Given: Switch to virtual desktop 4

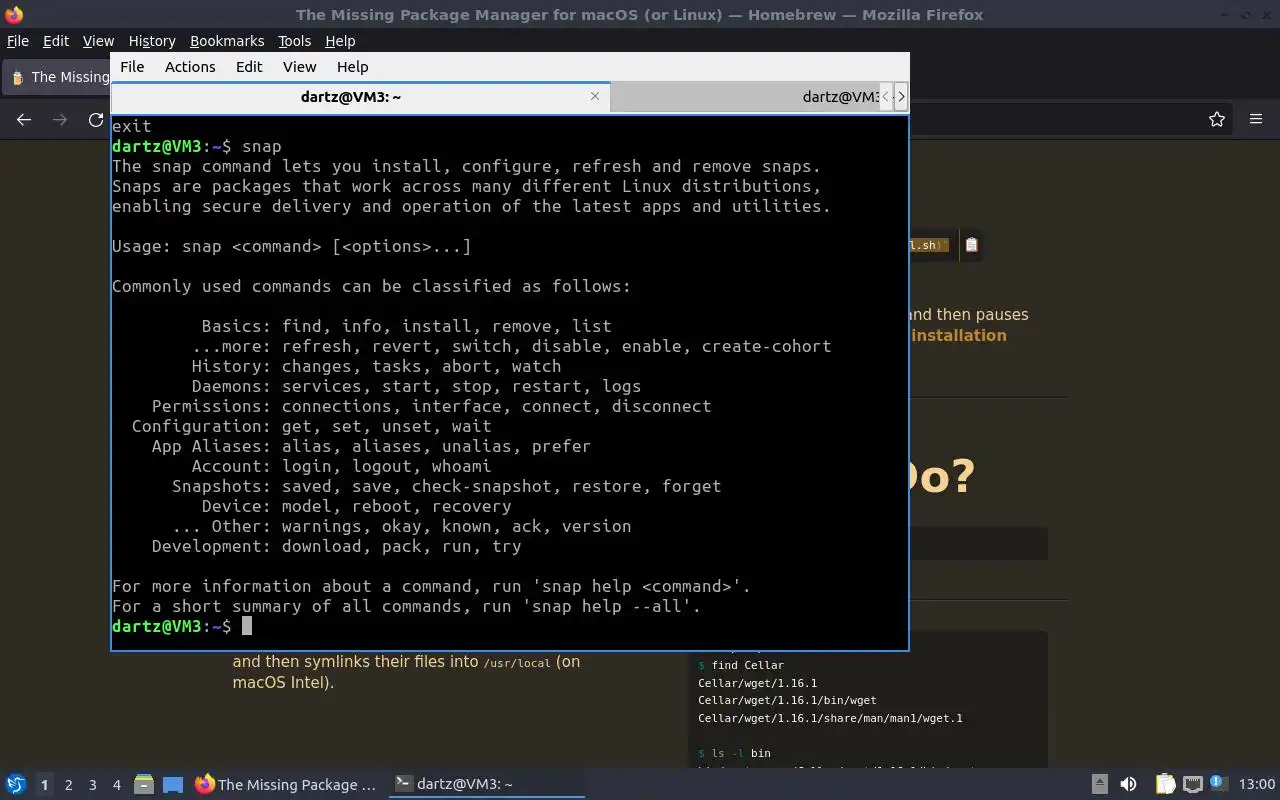Looking at the screenshot, I should point(116,785).
